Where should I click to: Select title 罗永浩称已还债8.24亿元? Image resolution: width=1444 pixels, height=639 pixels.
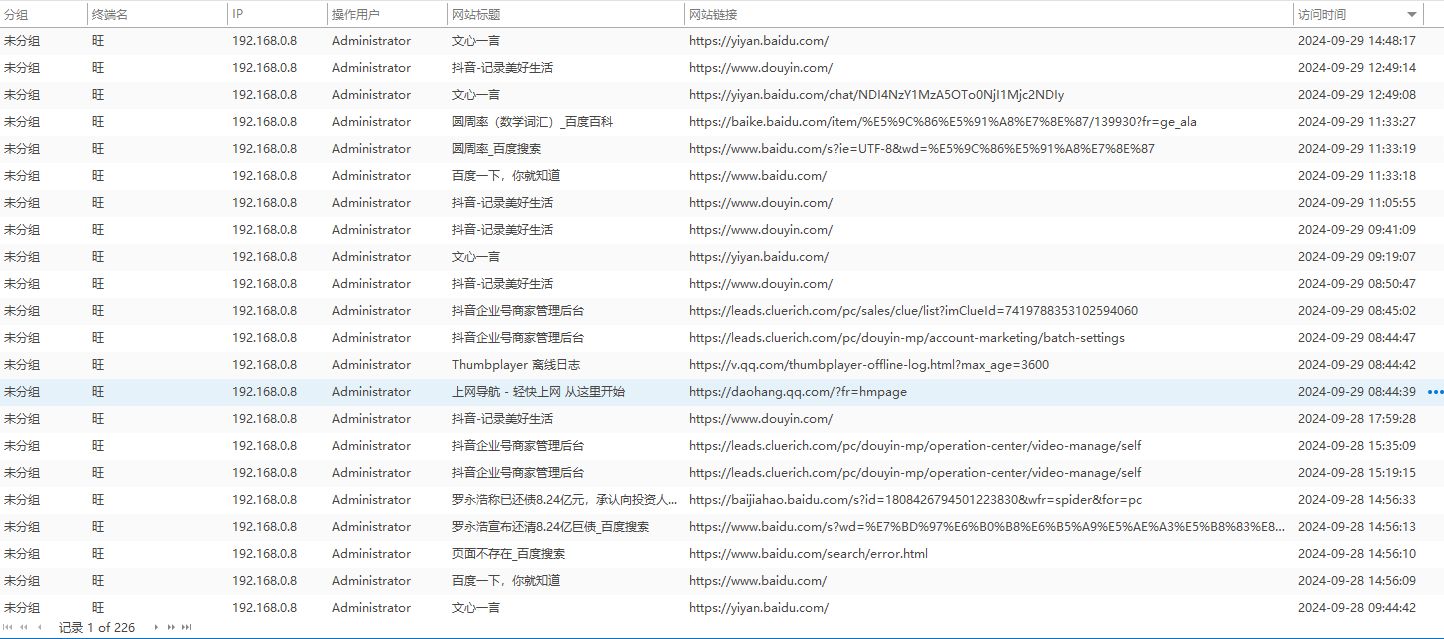coord(565,500)
